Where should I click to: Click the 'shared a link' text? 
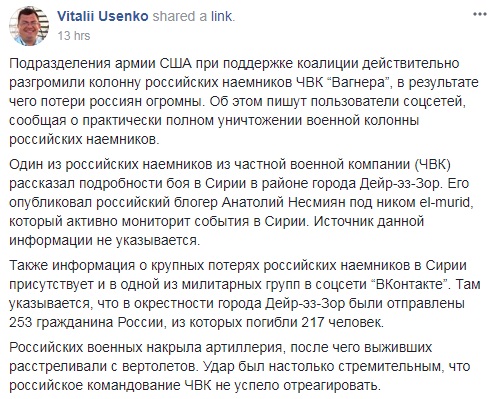click(x=194, y=16)
